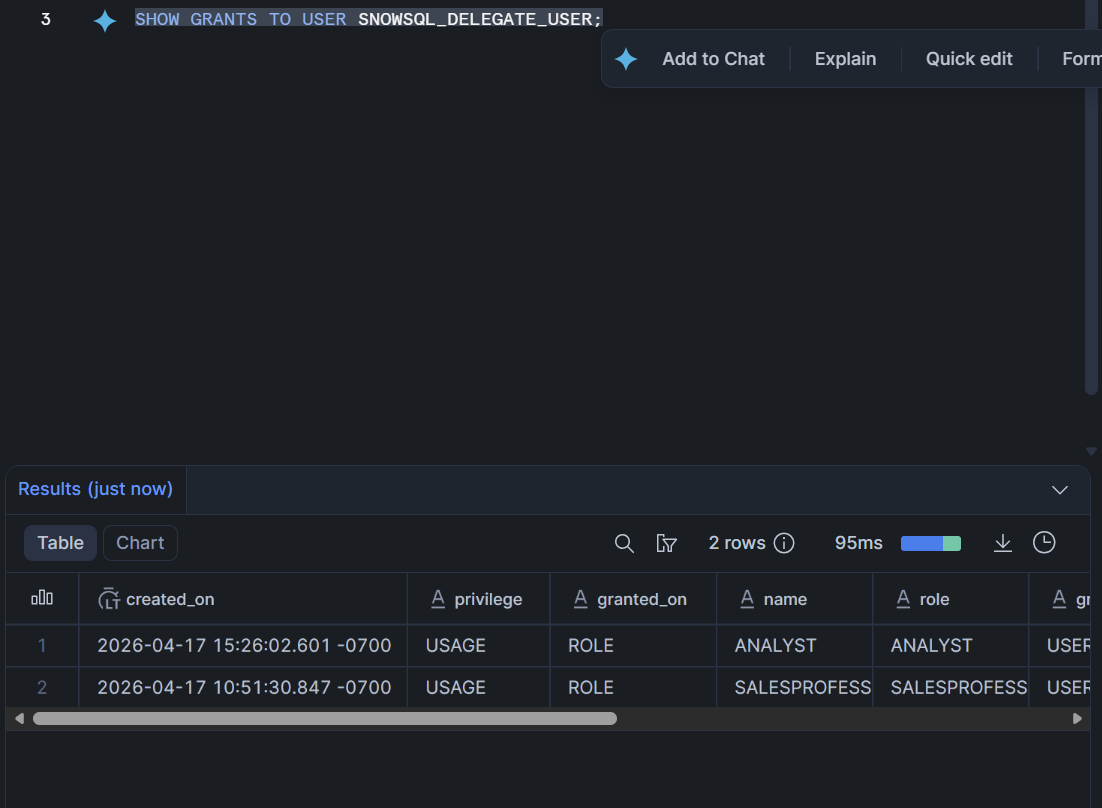The image size is (1102, 808).
Task: Click the left scroll arrow of results
Action: pyautogui.click(x=20, y=719)
